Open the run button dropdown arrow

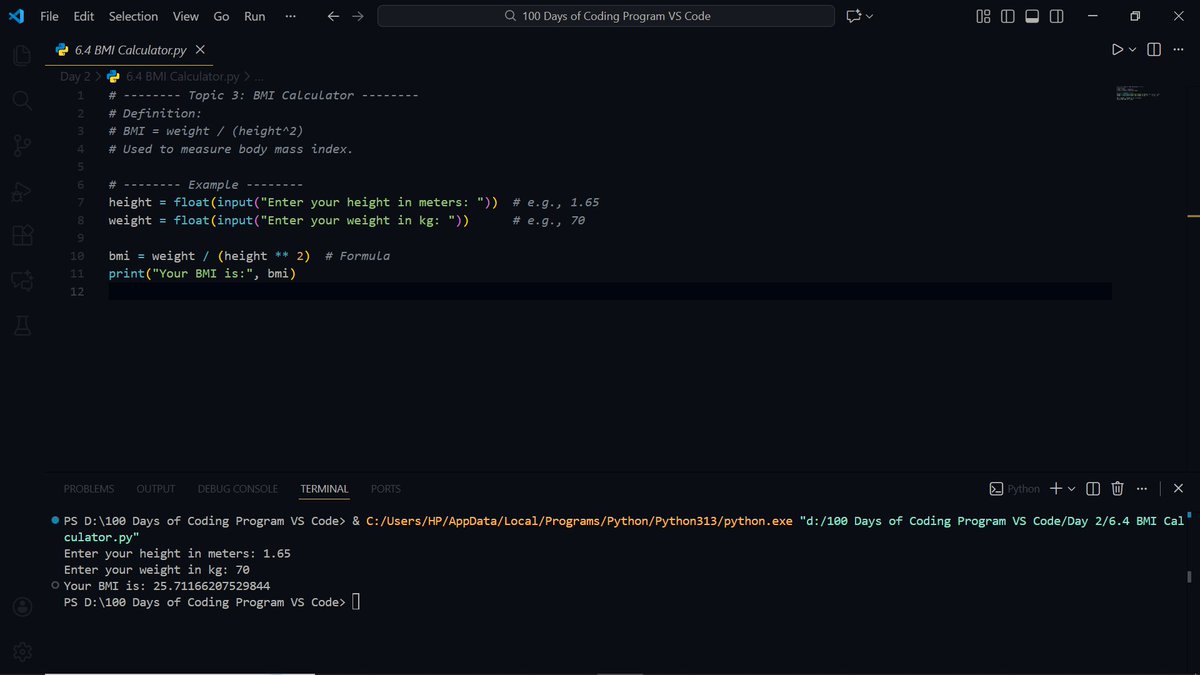(1131, 49)
